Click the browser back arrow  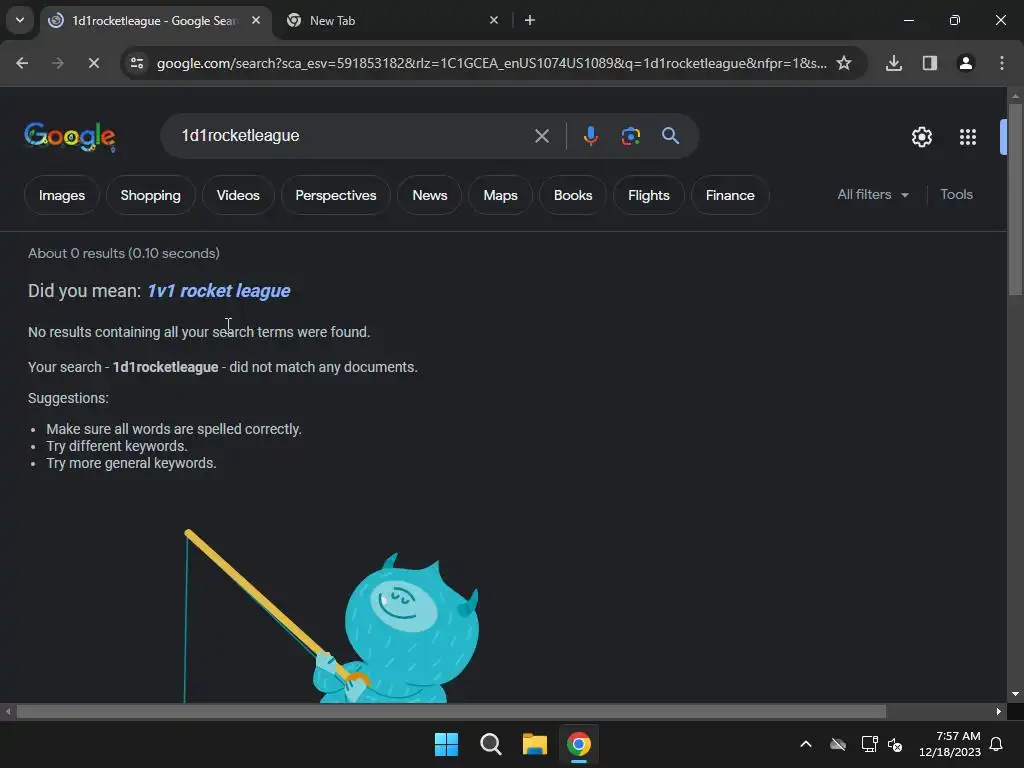pos(22,63)
